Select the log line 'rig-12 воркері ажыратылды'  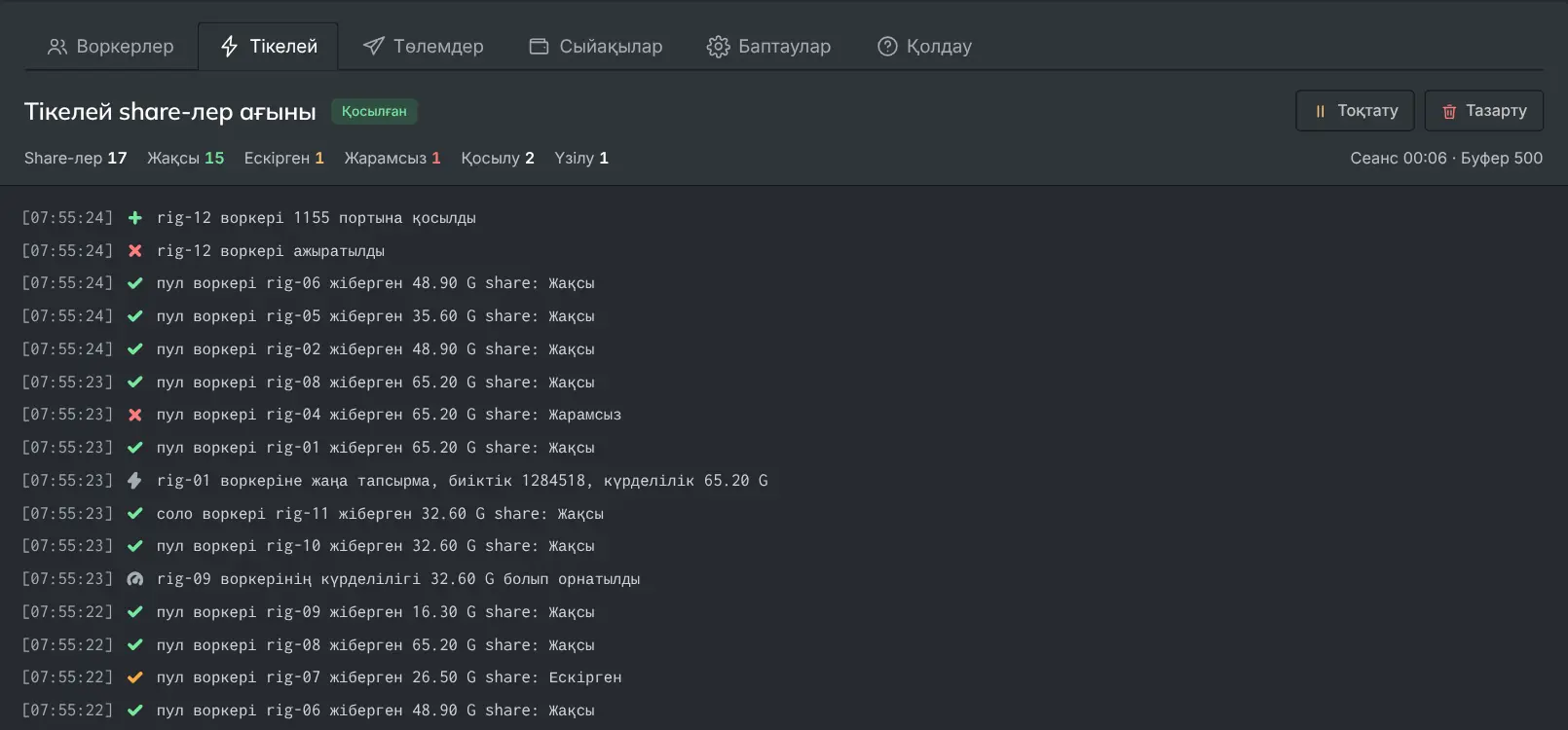pos(271,251)
